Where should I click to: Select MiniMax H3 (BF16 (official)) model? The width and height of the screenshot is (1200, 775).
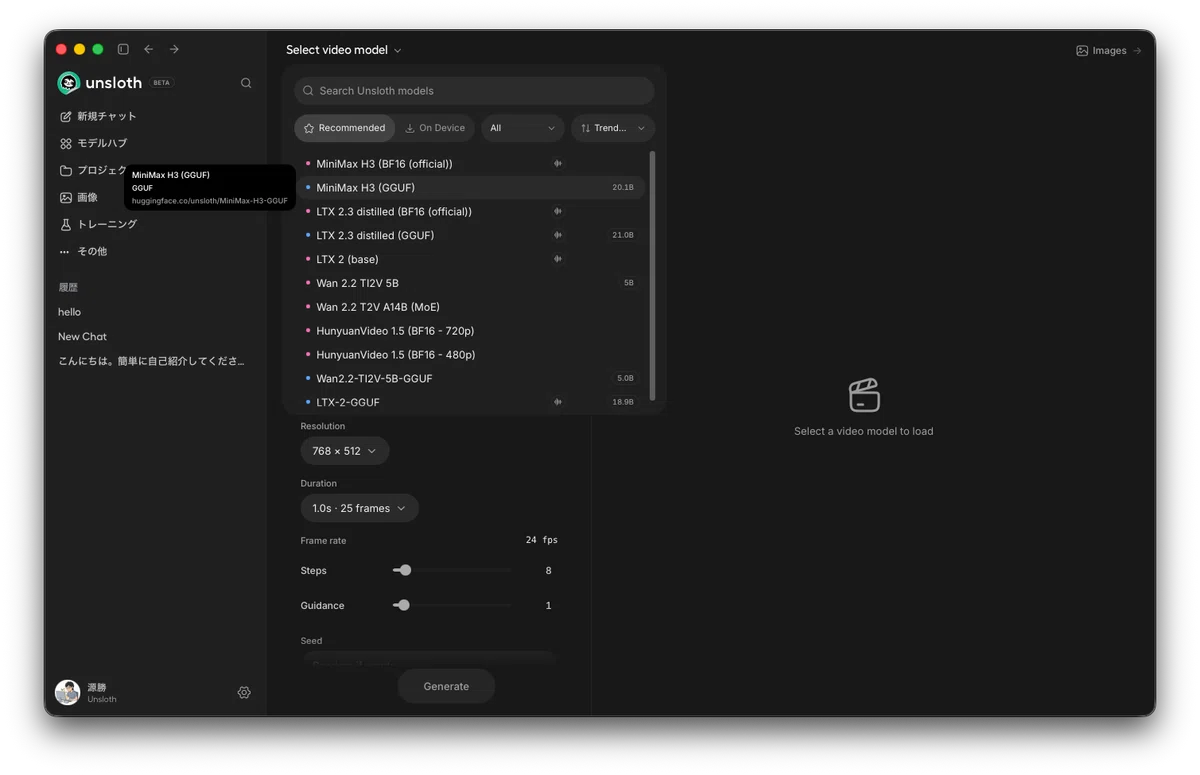click(x=473, y=163)
